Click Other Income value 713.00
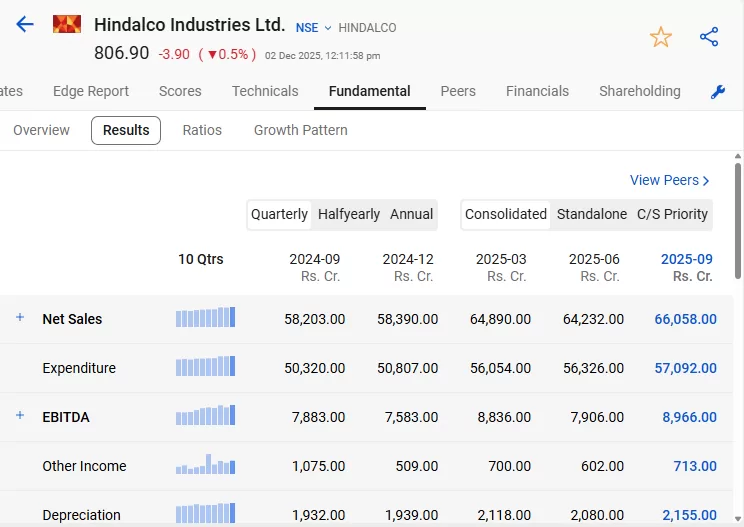This screenshot has width=744, height=527. [x=695, y=466]
